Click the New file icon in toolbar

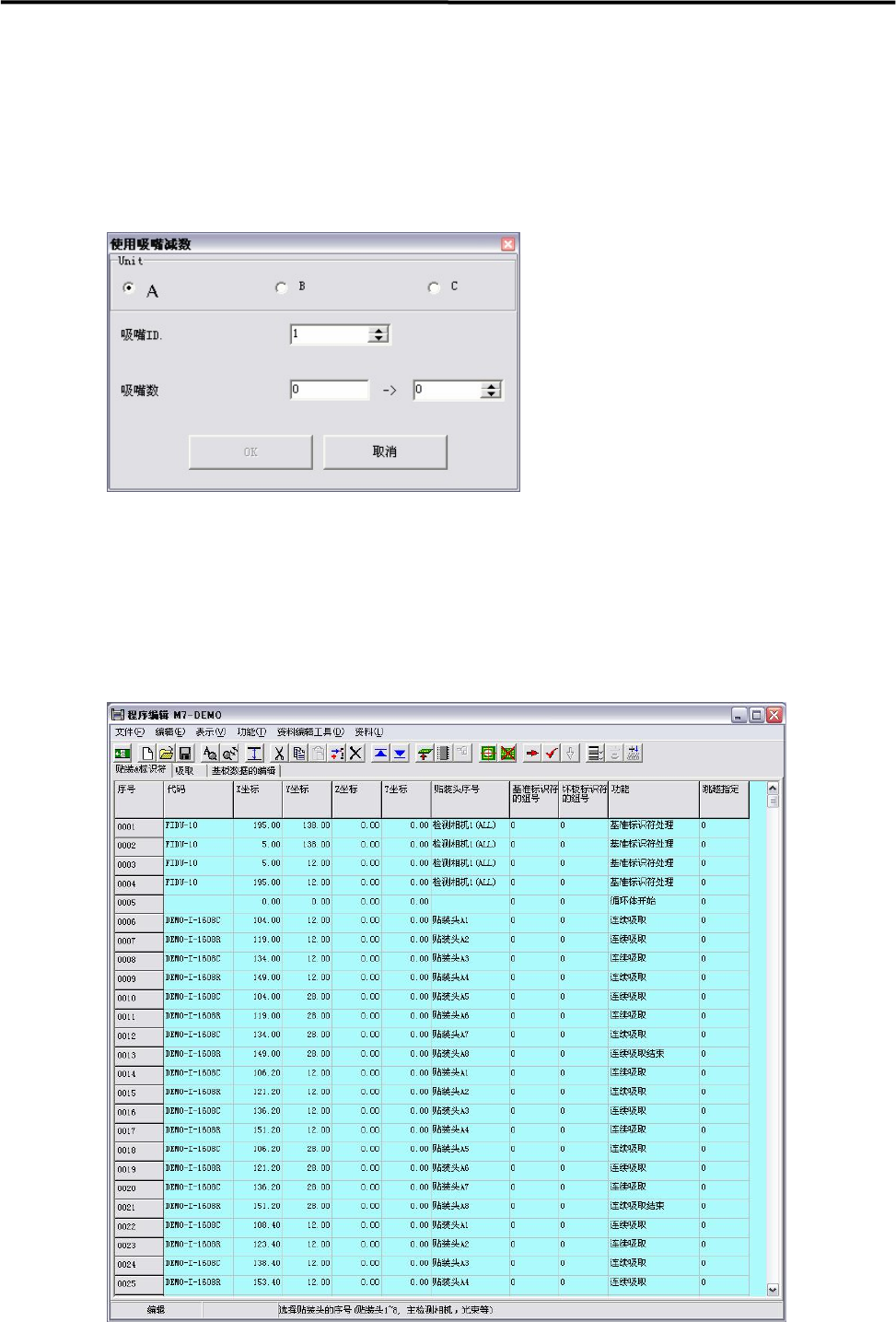click(x=147, y=753)
